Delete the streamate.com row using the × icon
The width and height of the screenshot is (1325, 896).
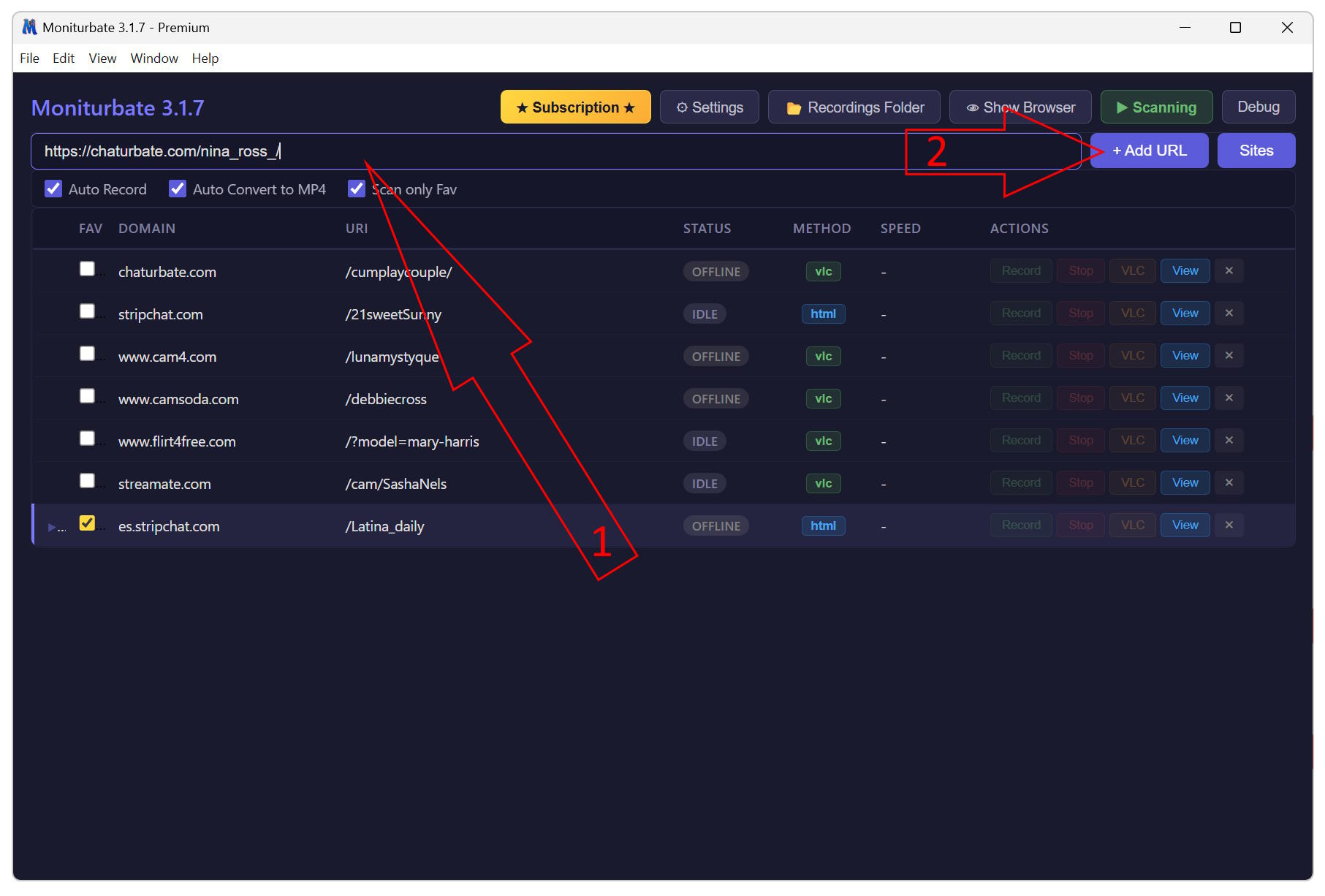(x=1229, y=482)
